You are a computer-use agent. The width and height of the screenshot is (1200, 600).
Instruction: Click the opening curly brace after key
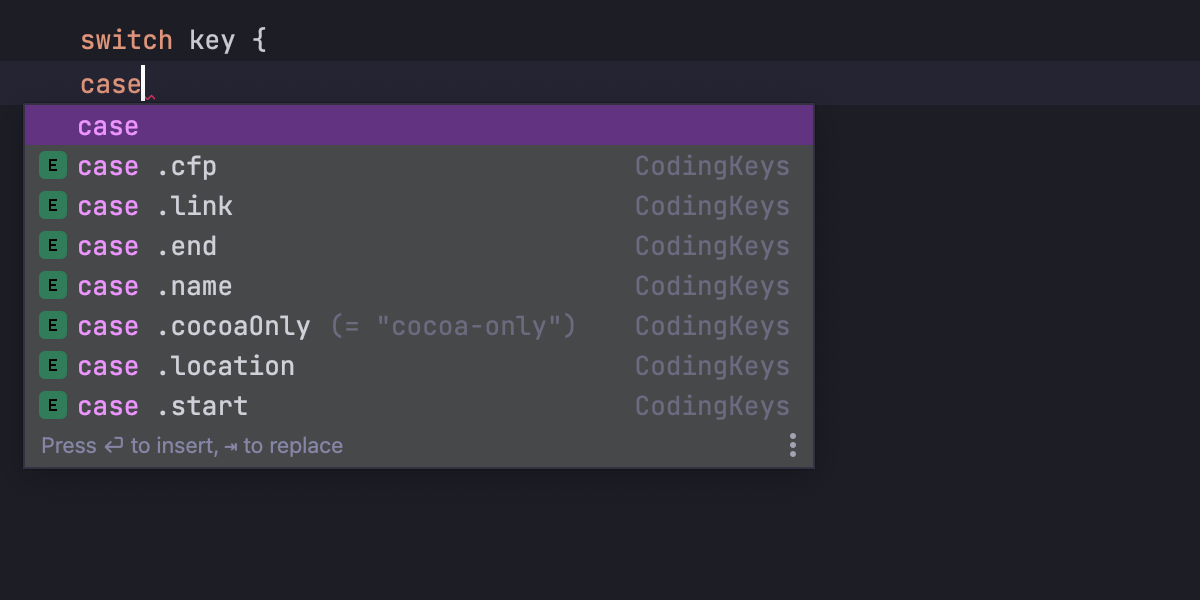[260, 41]
